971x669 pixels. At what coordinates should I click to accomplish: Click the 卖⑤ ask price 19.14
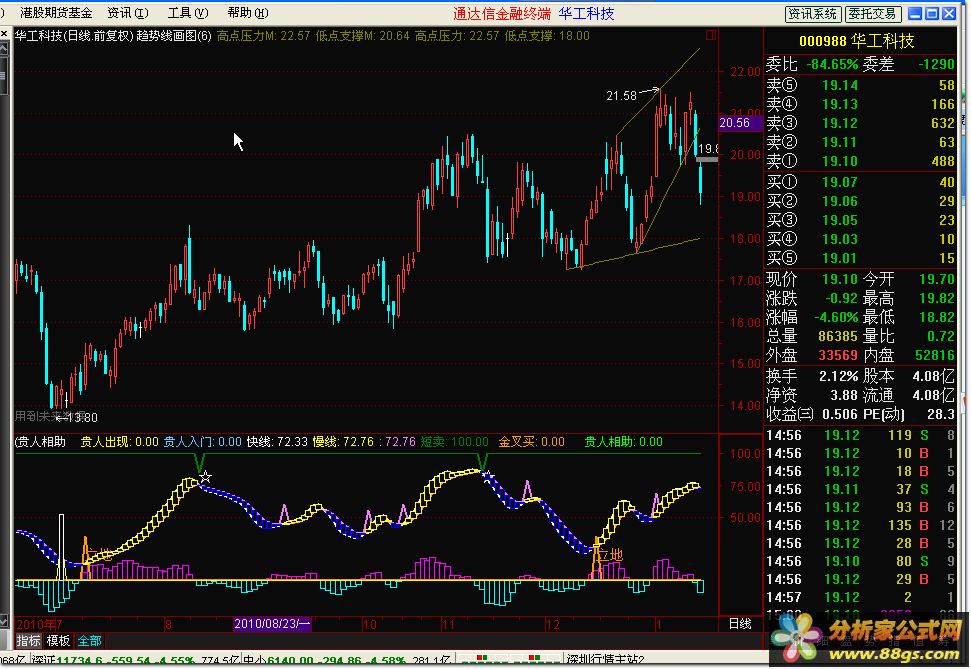click(x=840, y=85)
